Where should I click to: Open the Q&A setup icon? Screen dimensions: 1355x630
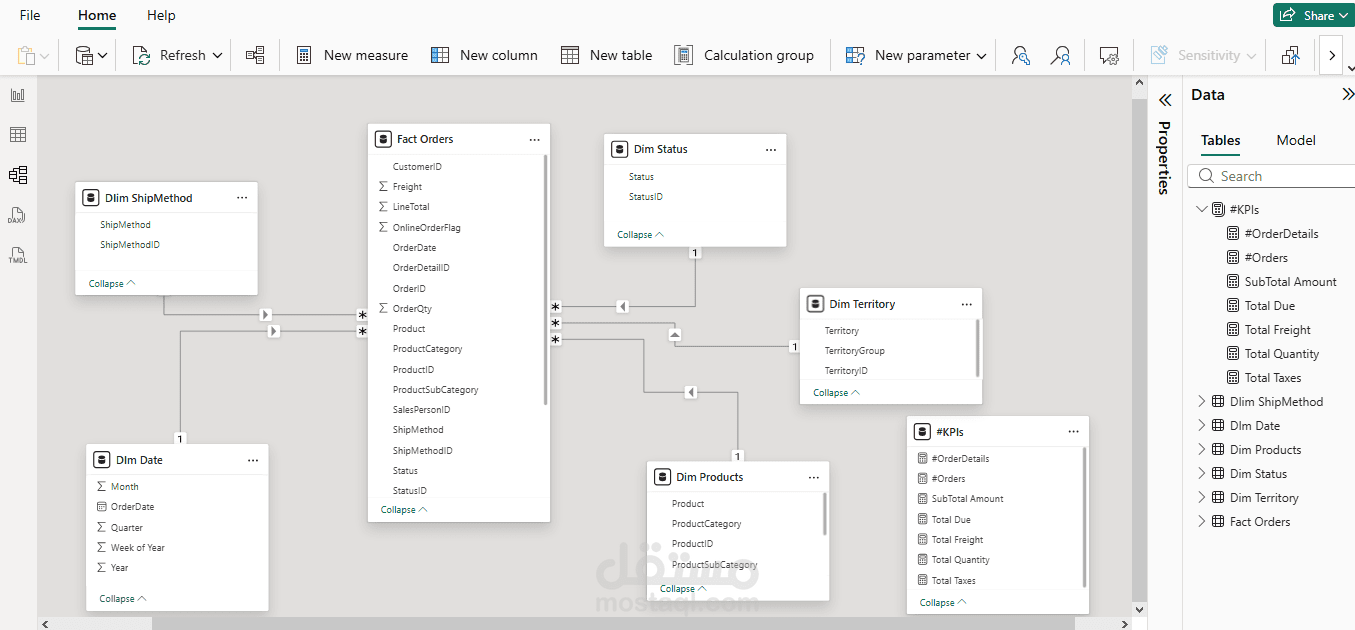(x=1108, y=55)
